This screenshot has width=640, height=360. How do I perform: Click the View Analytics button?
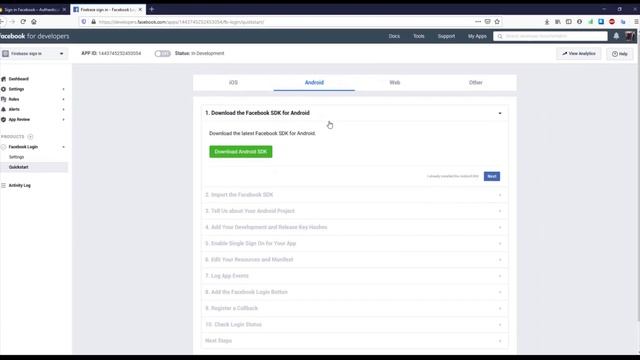tap(579, 53)
